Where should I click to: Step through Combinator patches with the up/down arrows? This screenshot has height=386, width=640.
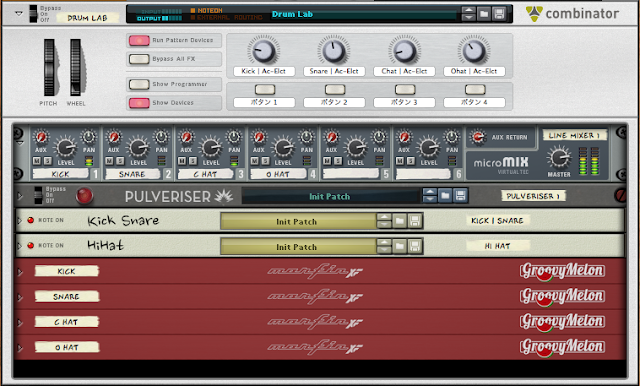tap(469, 14)
